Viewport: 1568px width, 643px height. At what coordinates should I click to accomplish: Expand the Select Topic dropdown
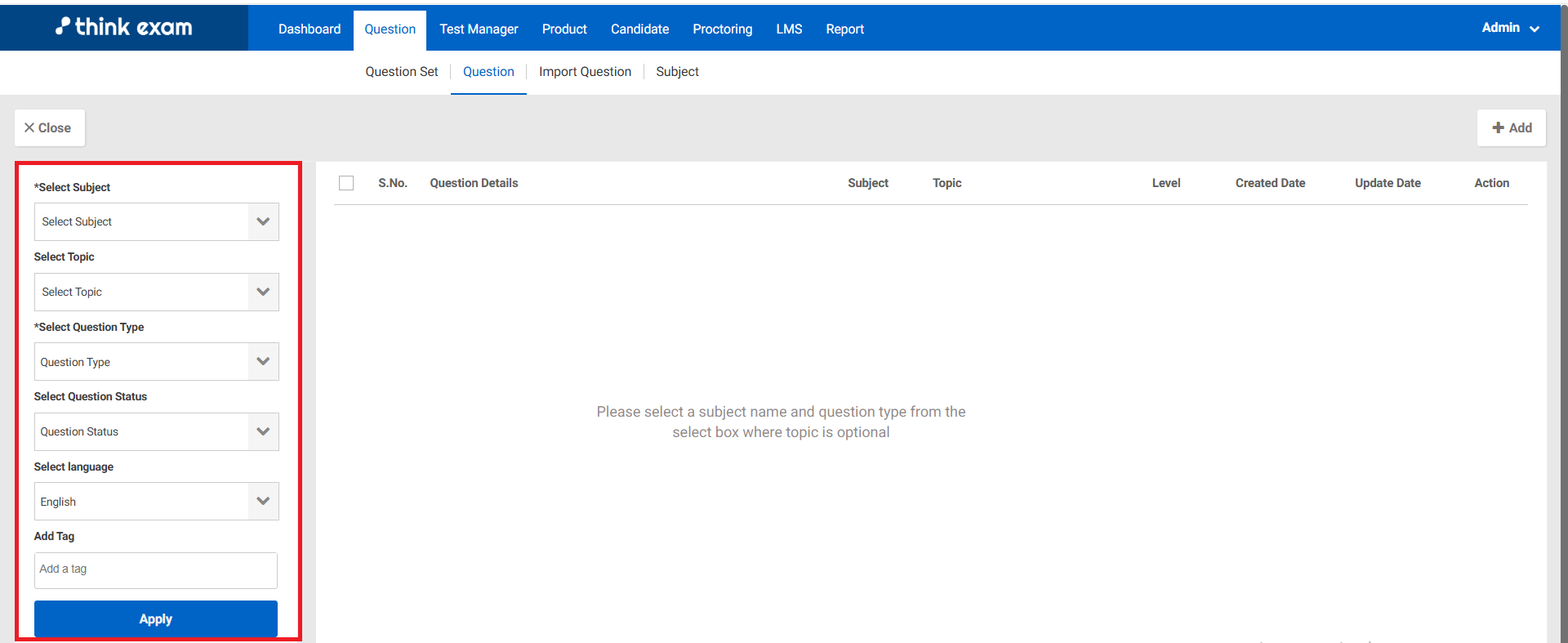click(x=156, y=292)
